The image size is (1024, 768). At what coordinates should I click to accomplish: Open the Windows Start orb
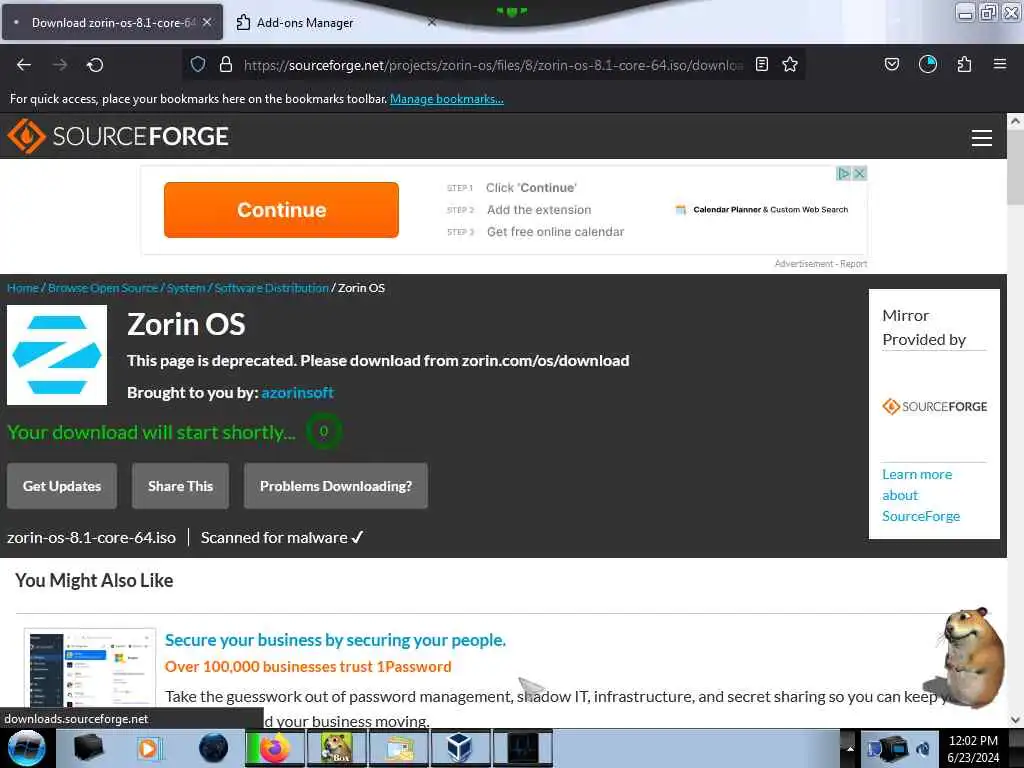[x=26, y=748]
